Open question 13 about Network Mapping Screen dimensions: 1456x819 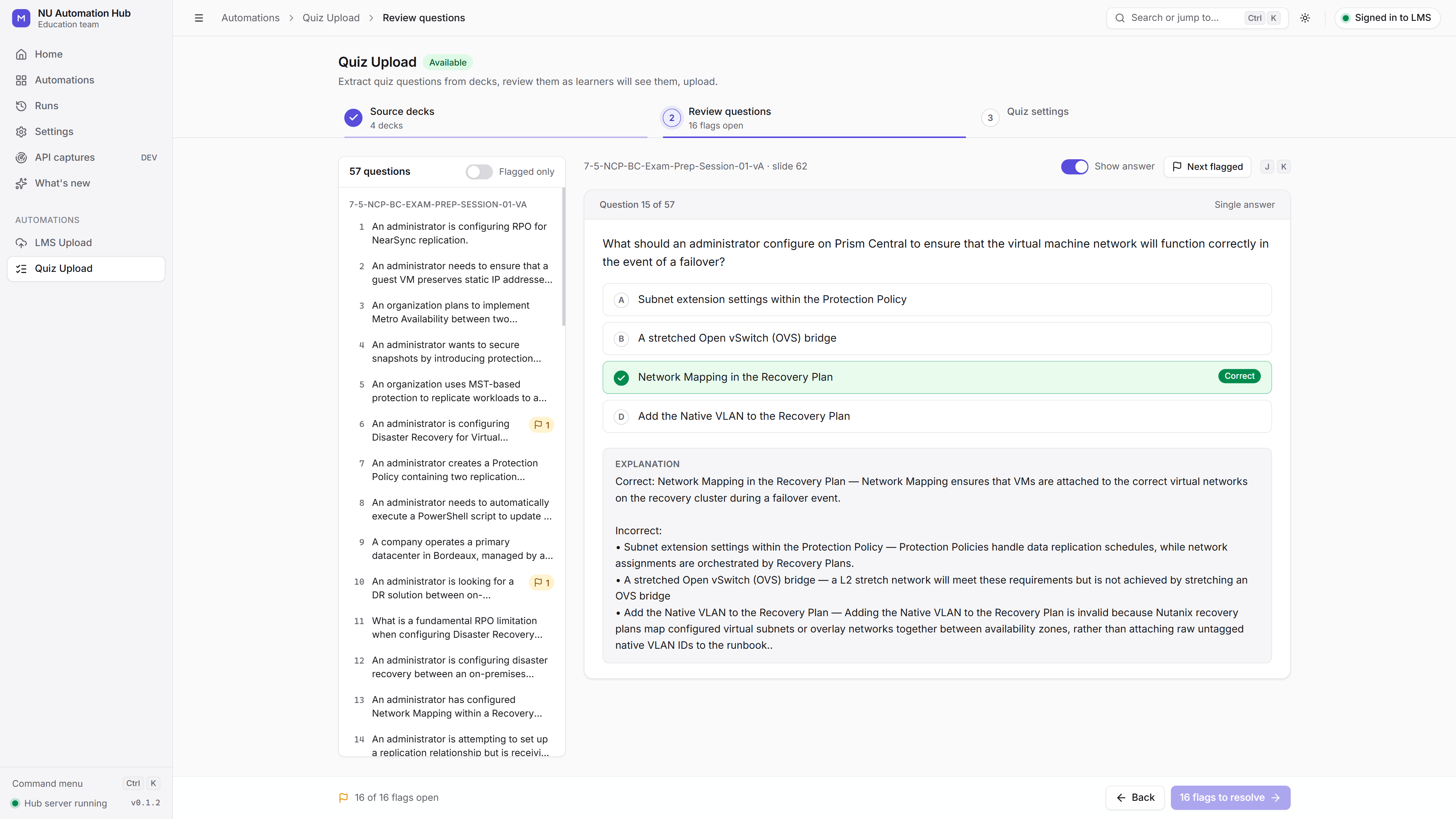pos(451,706)
